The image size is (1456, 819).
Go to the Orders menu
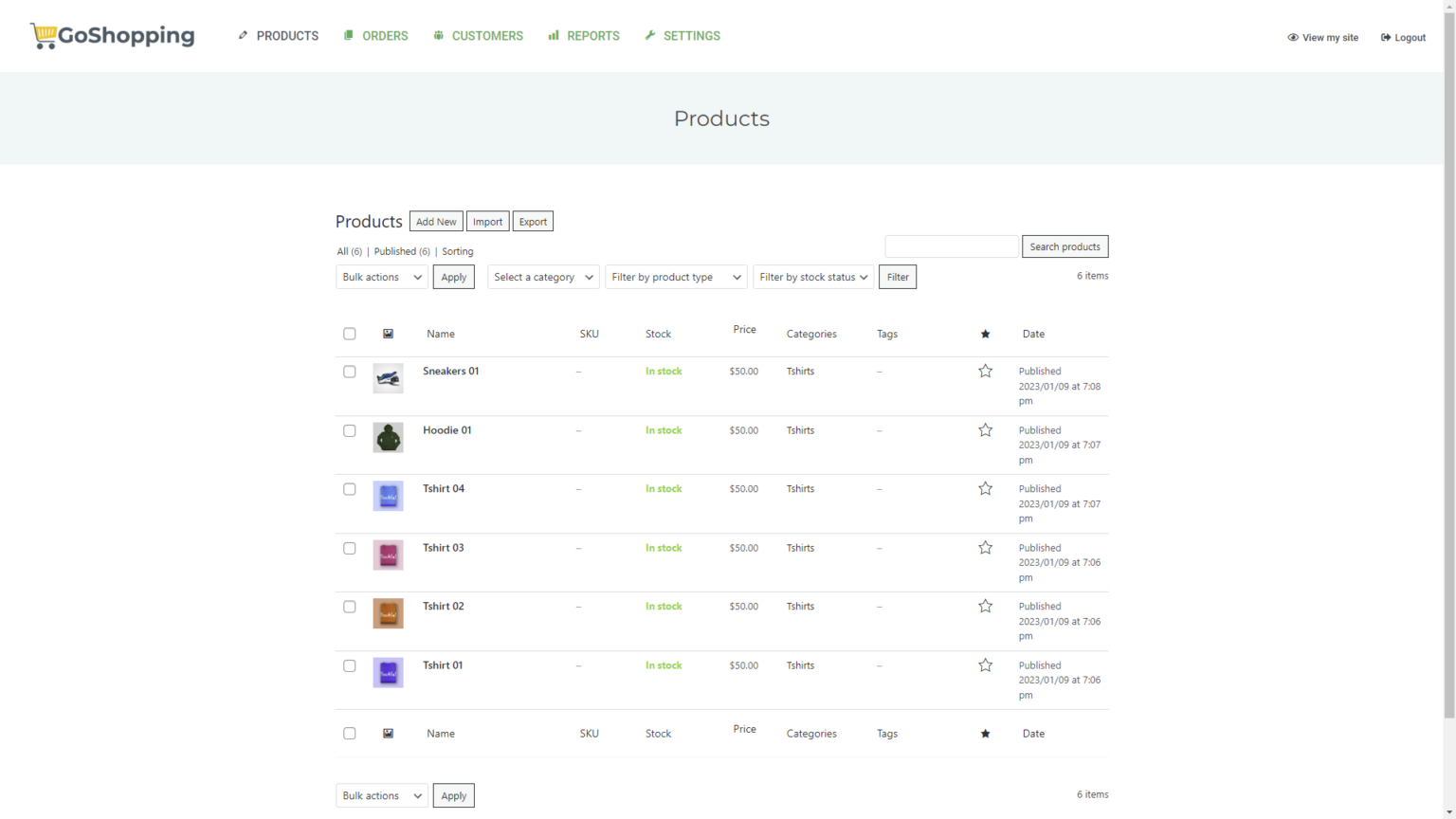coord(376,36)
